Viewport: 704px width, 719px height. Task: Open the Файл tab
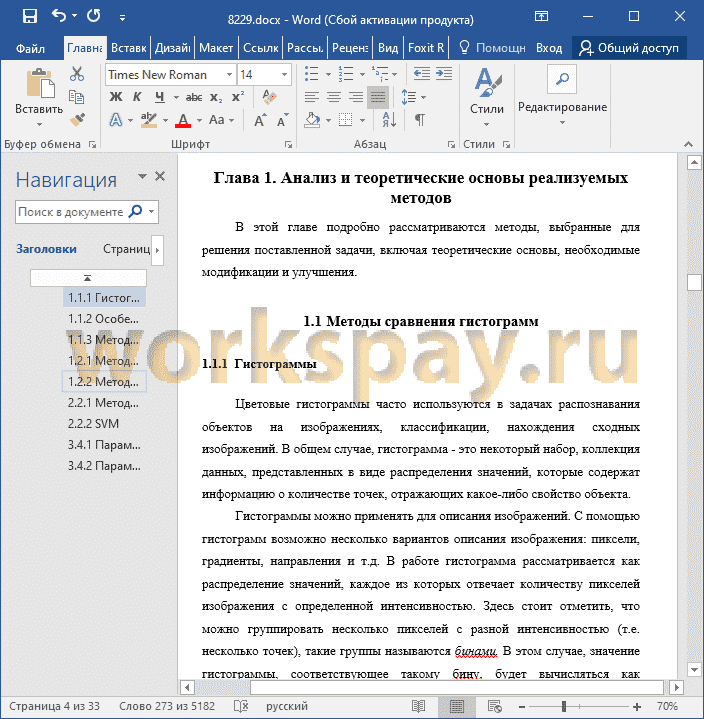click(x=30, y=48)
